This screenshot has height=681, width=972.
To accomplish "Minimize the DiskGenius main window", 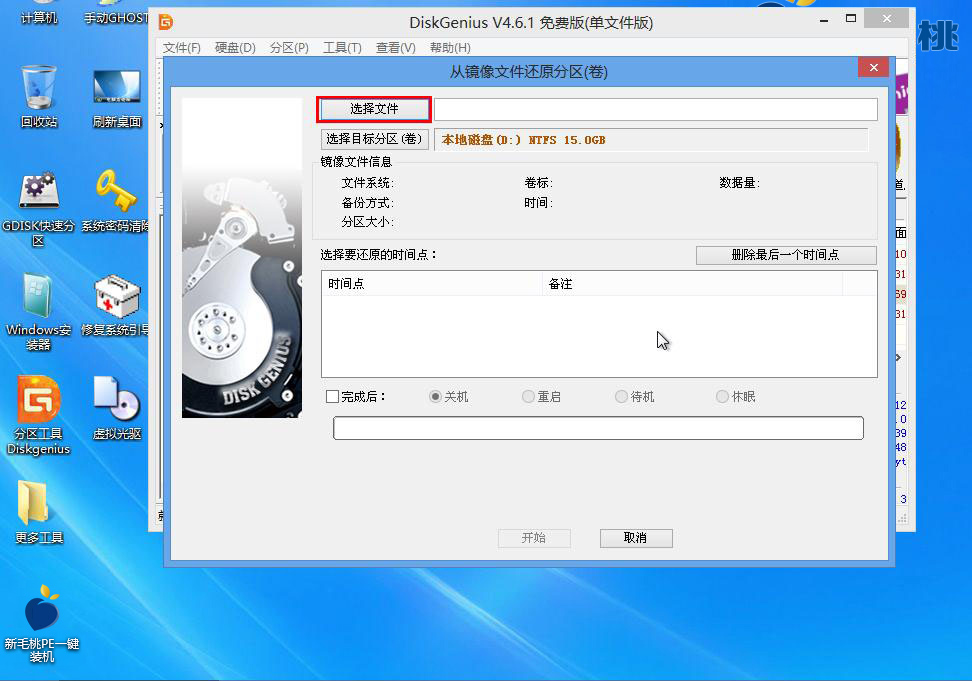I will (x=824, y=20).
